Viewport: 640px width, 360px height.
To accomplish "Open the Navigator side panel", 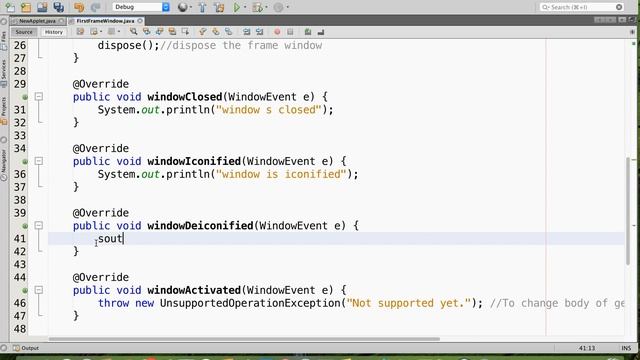I will [x=4, y=165].
